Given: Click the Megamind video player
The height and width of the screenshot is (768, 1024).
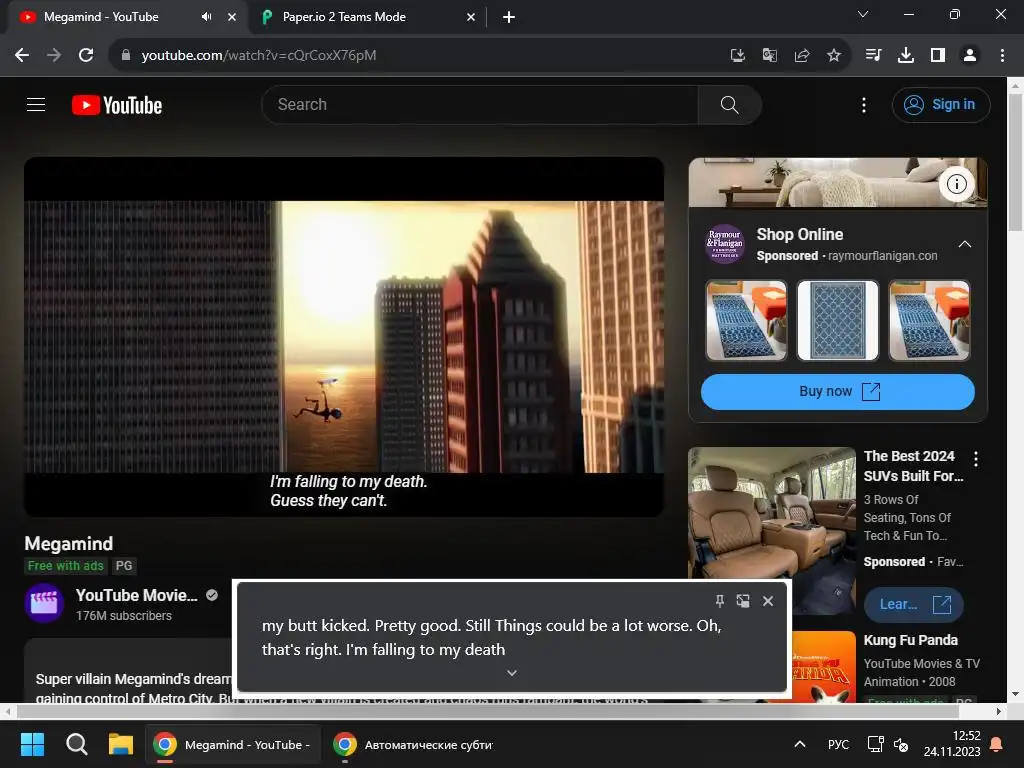Looking at the screenshot, I should [x=344, y=336].
